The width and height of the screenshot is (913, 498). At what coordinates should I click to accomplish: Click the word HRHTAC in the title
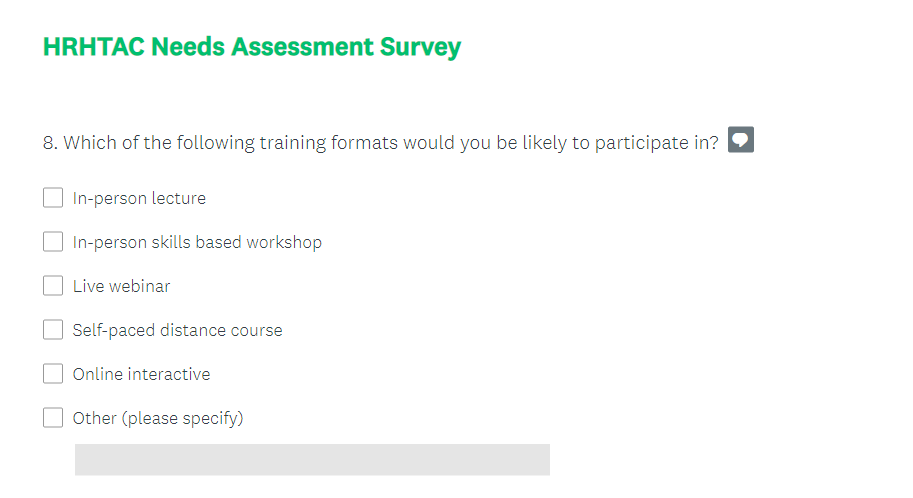94,47
